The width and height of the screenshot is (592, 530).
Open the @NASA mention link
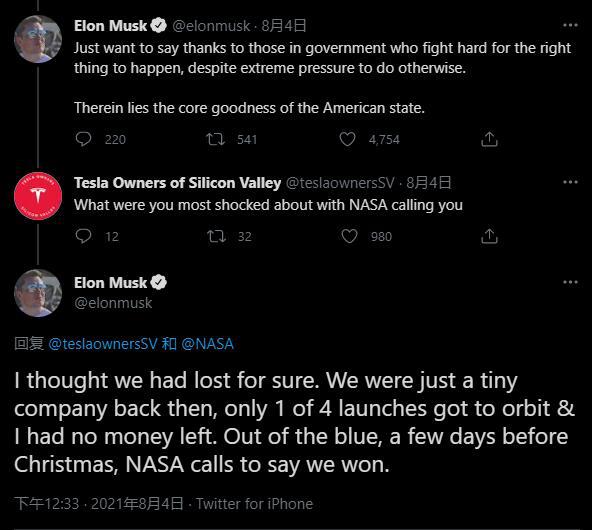click(207, 344)
